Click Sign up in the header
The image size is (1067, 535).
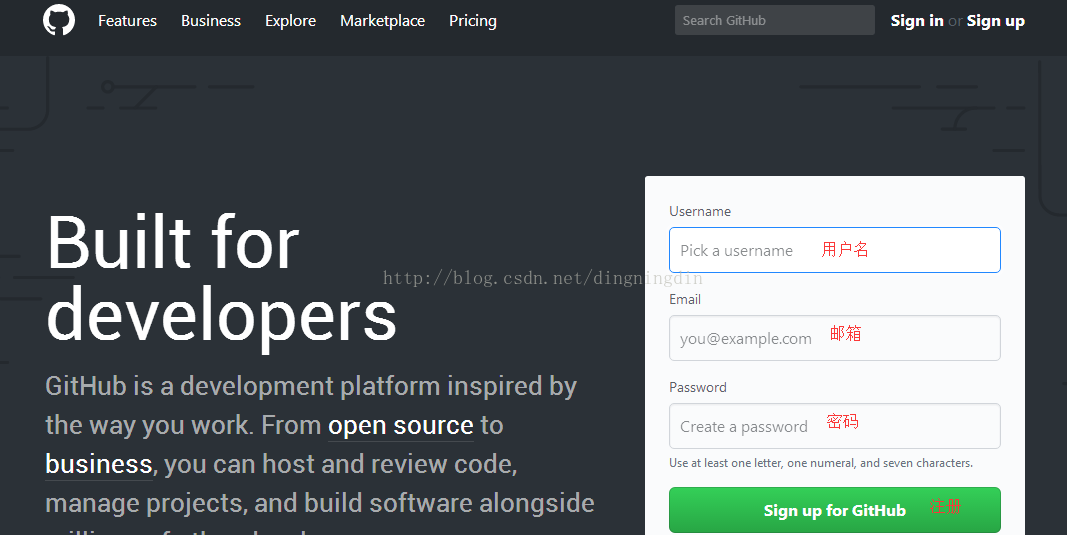[x=996, y=21]
